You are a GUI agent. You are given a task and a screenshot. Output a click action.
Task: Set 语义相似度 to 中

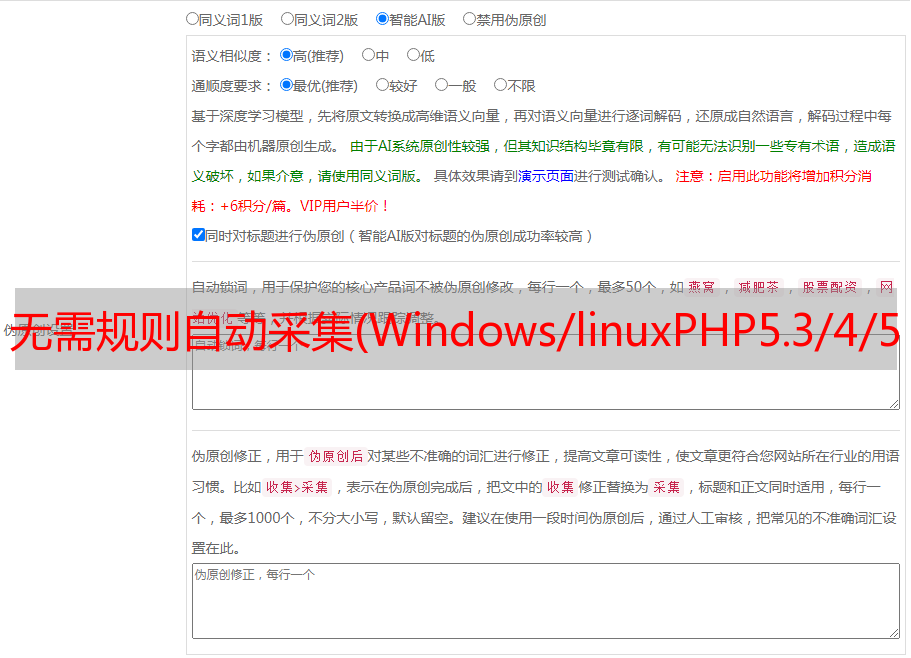pos(368,55)
